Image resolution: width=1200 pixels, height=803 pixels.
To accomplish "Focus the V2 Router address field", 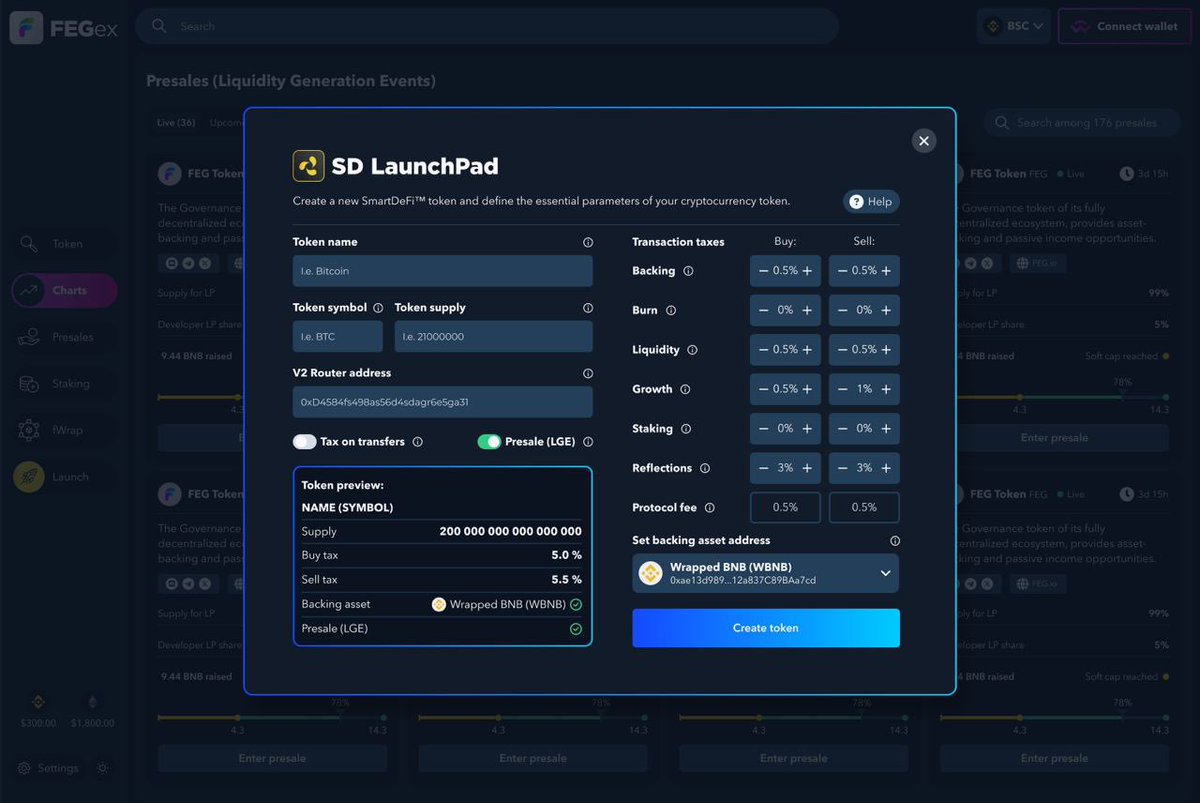I will 442,402.
